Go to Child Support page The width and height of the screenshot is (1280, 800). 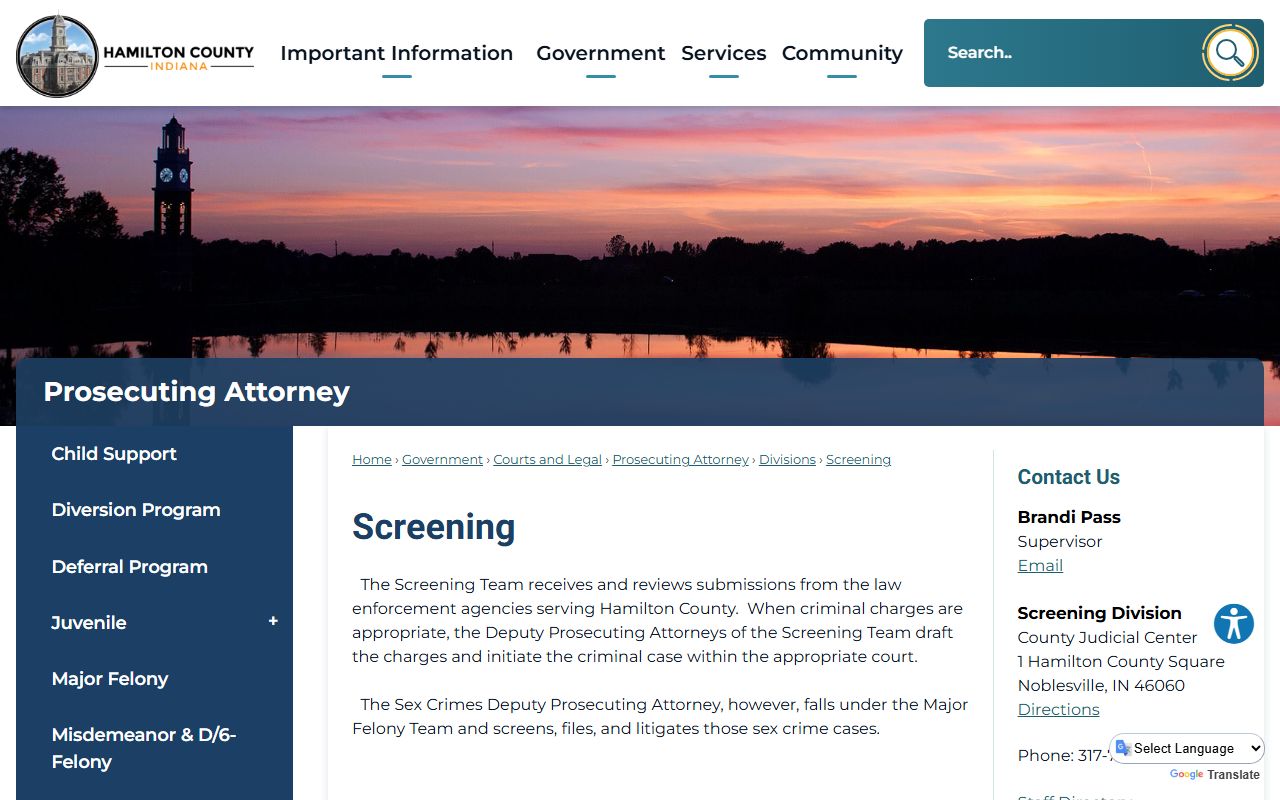tap(114, 454)
